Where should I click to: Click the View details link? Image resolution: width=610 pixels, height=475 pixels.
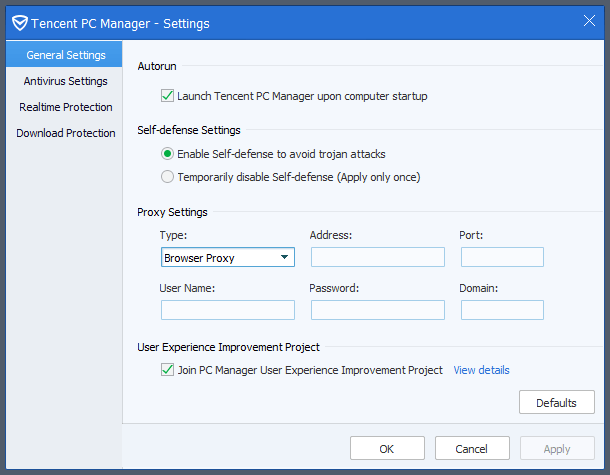pyautogui.click(x=481, y=370)
